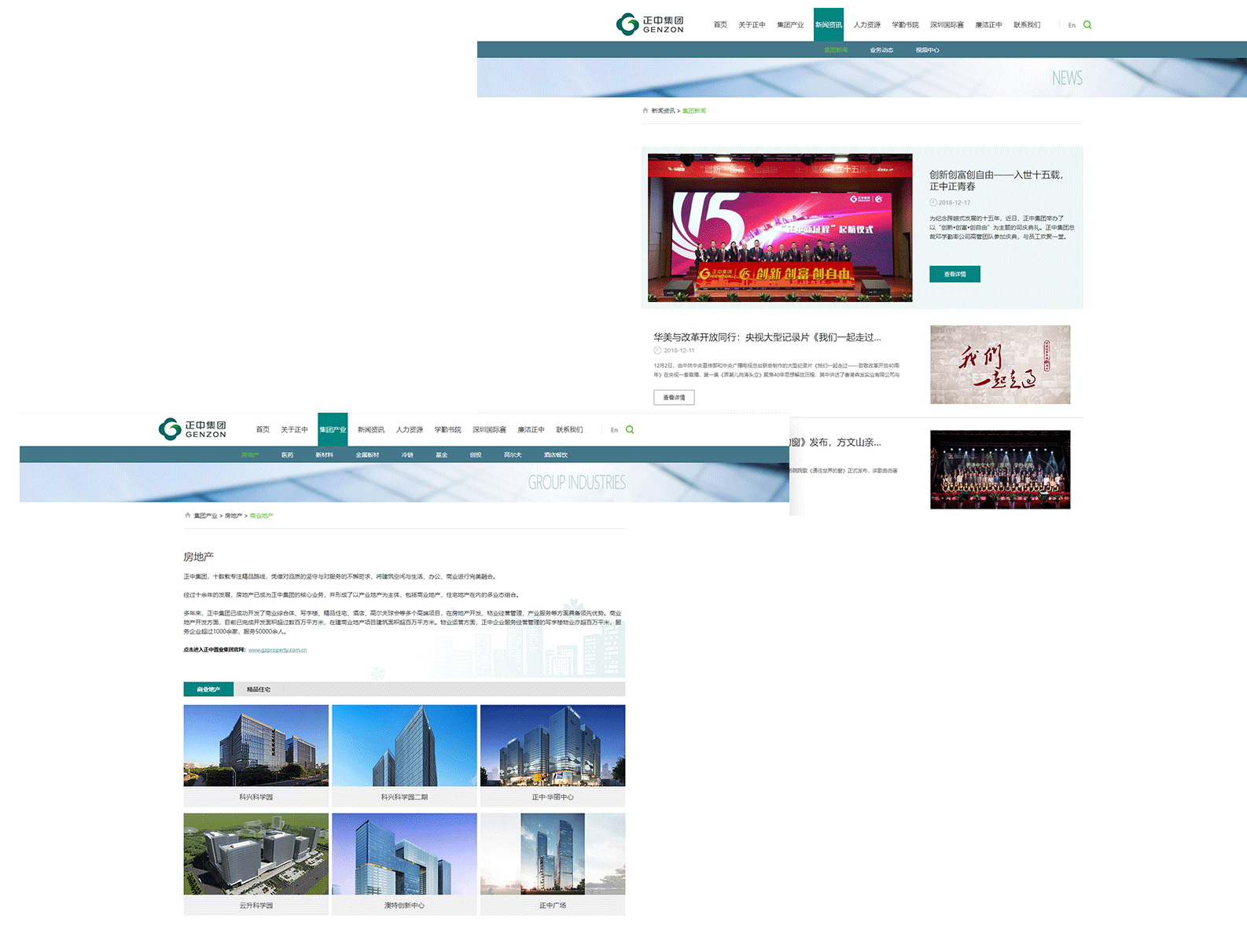The width and height of the screenshot is (1247, 952).
Task: Select 医药 in the industries submenu
Action: coord(288,455)
